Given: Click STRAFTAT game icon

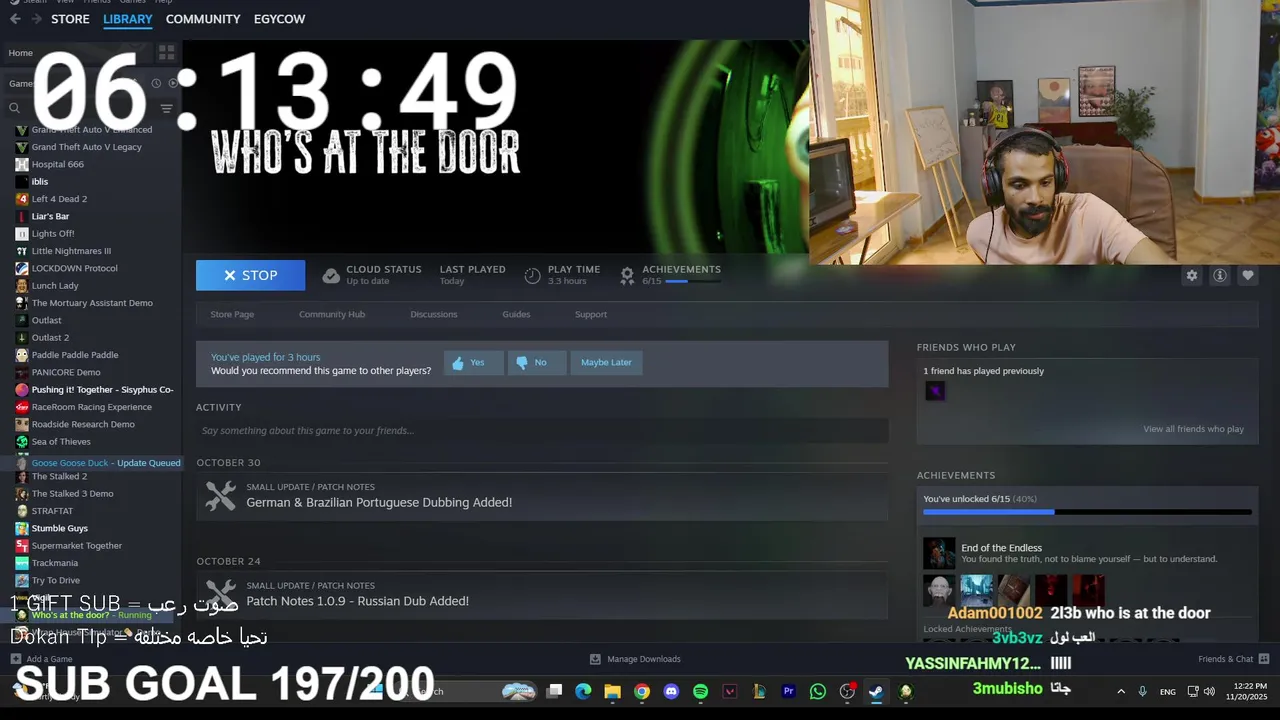Looking at the screenshot, I should (x=22, y=511).
